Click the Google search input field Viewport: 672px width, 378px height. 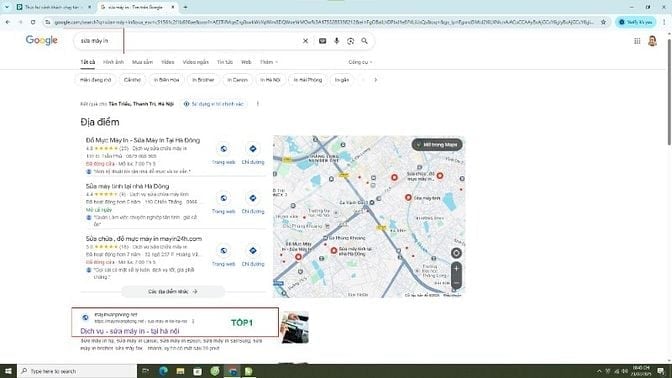click(x=189, y=41)
